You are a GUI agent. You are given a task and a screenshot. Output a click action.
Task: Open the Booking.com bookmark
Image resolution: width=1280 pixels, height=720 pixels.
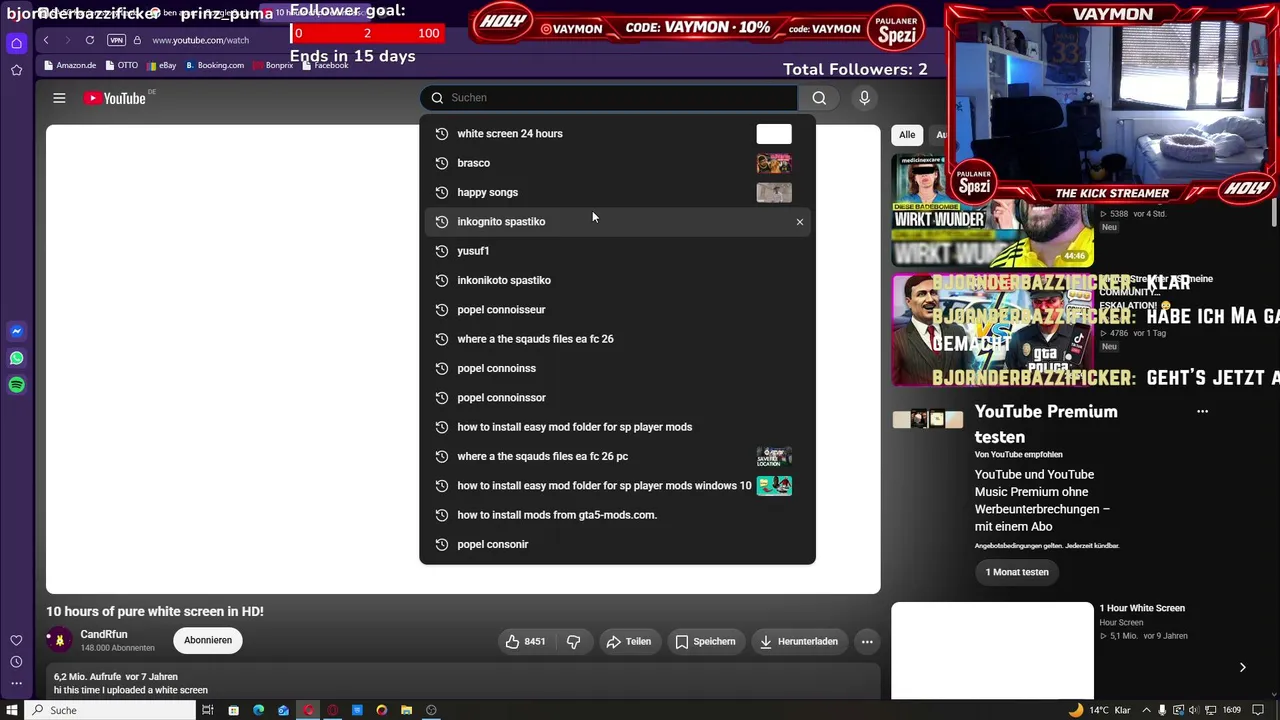click(x=215, y=66)
